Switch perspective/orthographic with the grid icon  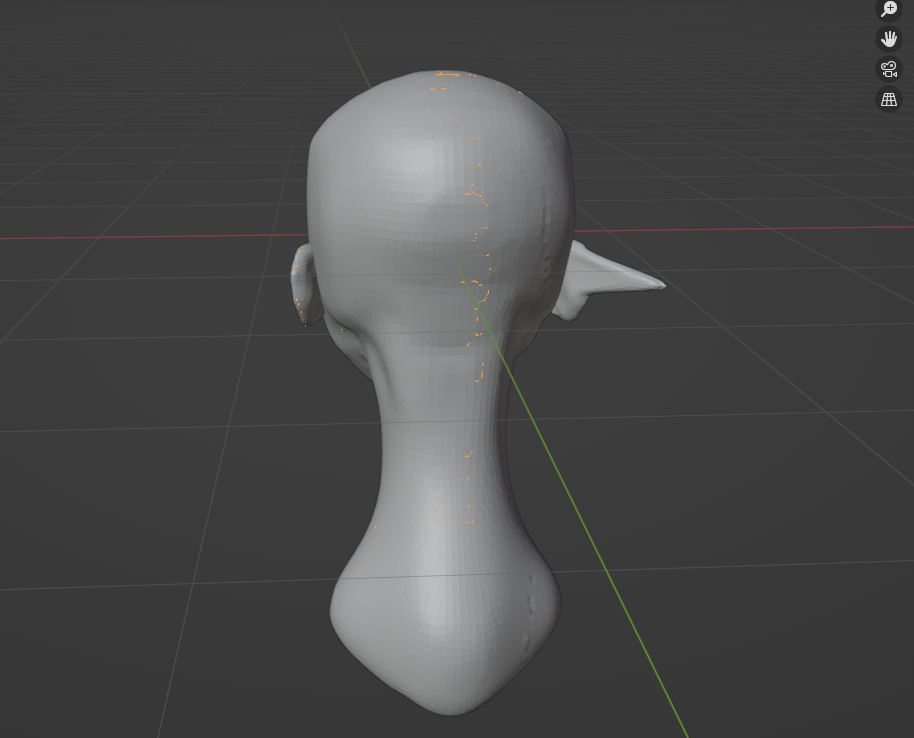pos(889,99)
